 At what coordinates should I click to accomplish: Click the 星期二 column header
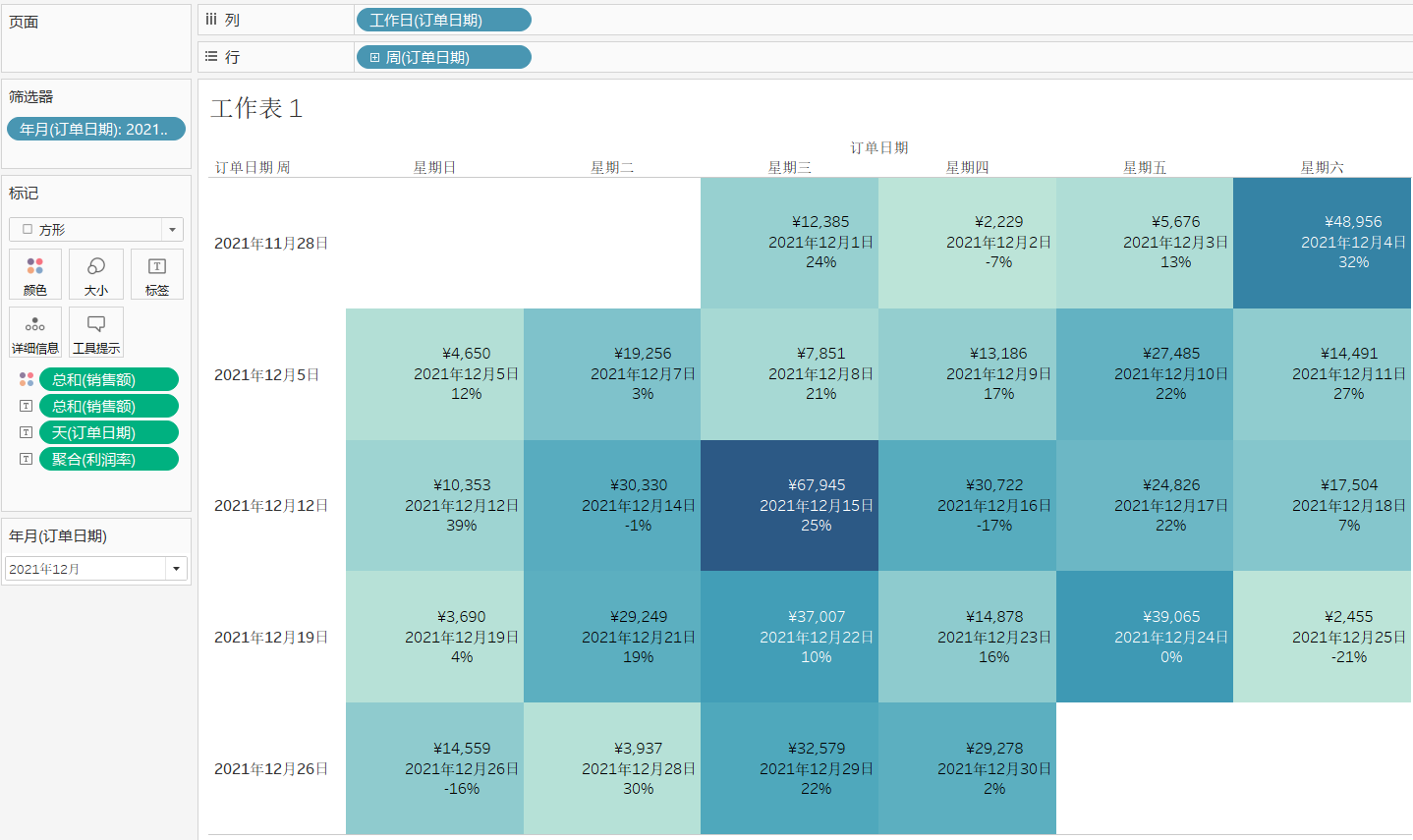click(x=612, y=168)
